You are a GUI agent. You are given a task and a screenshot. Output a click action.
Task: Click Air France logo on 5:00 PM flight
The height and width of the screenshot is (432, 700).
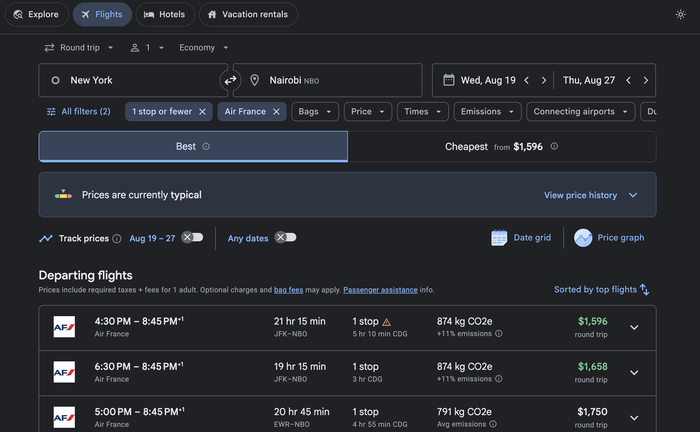(64, 417)
